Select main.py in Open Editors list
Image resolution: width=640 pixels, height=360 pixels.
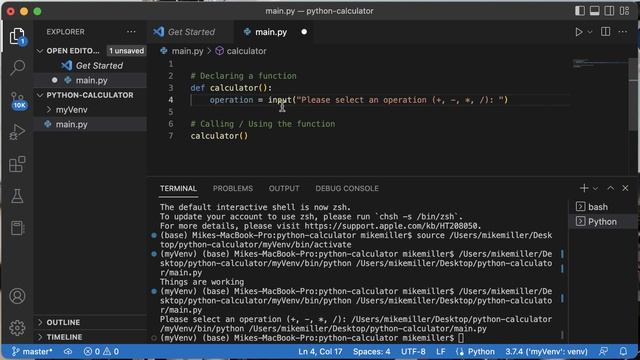(90, 80)
